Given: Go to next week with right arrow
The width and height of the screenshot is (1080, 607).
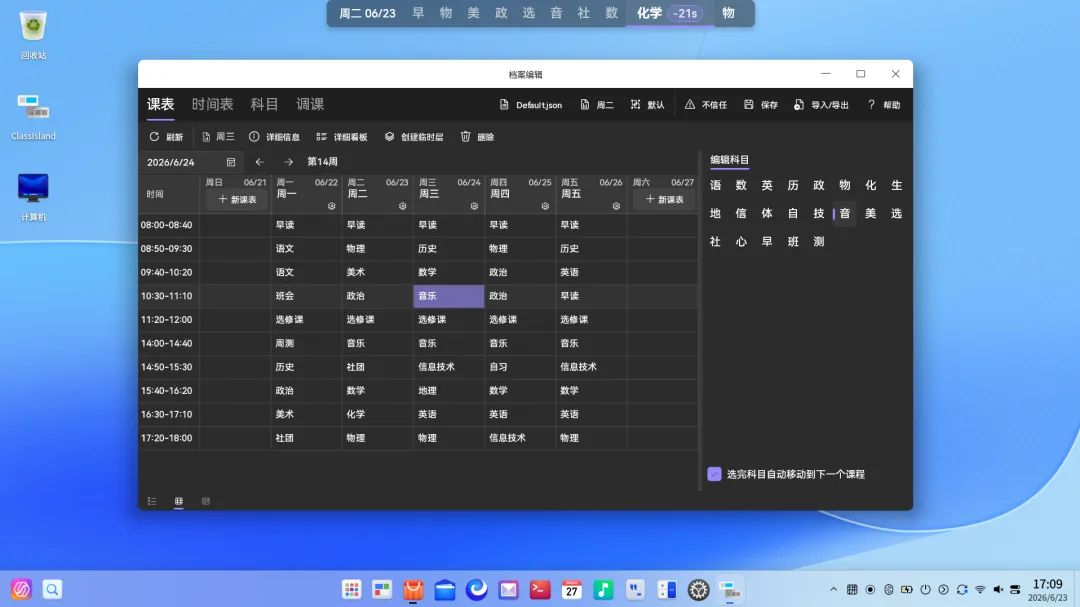Looking at the screenshot, I should 289,162.
